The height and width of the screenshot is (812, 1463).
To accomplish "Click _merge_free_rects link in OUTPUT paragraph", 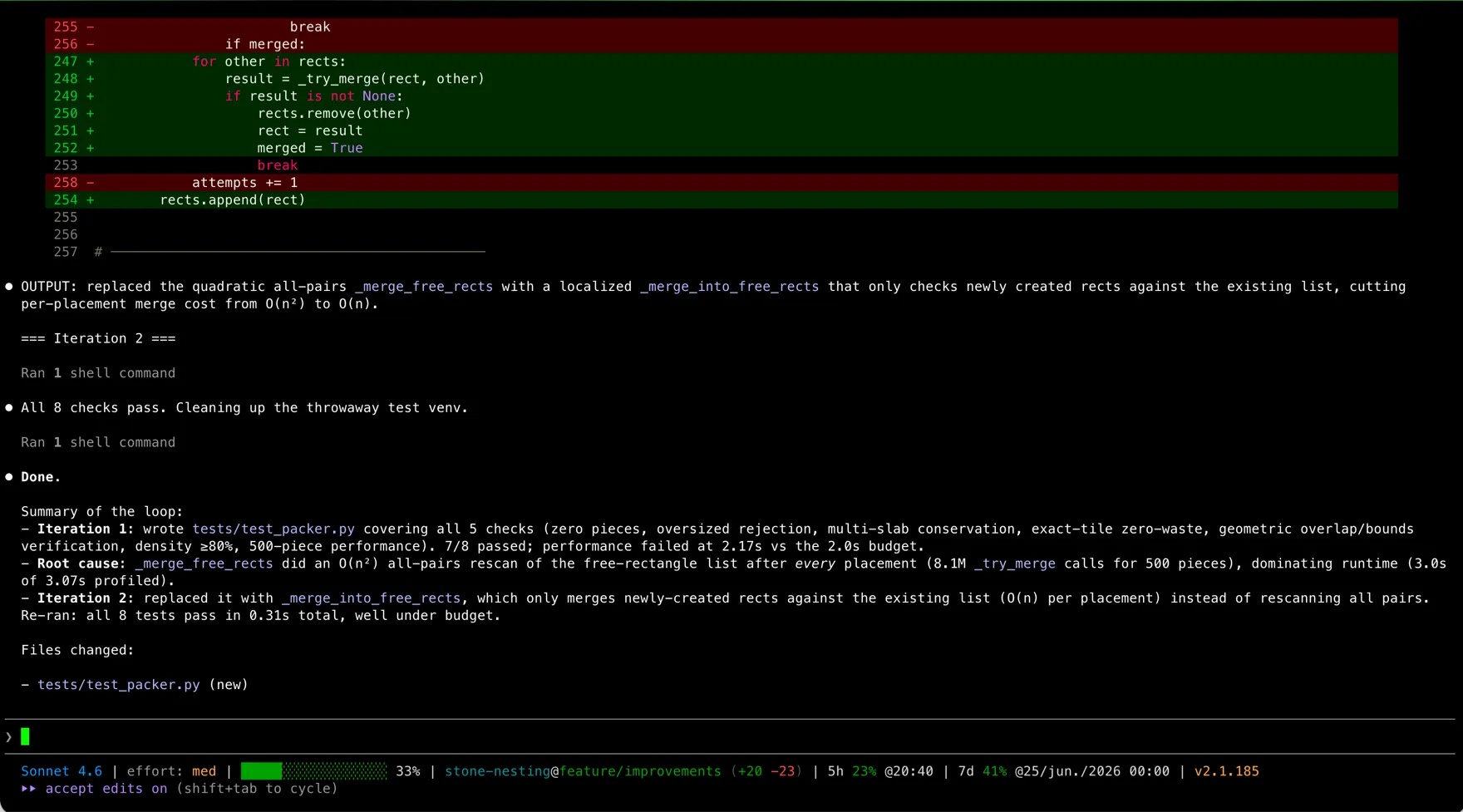I will 424,287.
